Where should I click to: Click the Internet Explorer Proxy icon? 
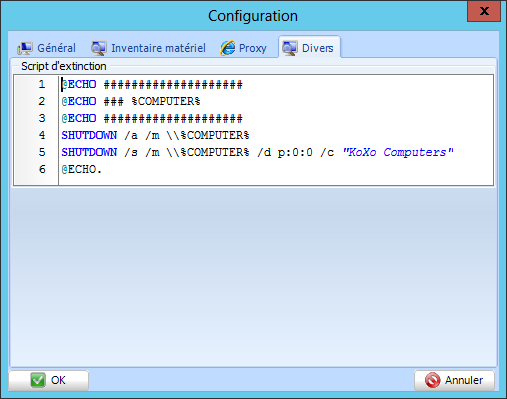[x=228, y=48]
